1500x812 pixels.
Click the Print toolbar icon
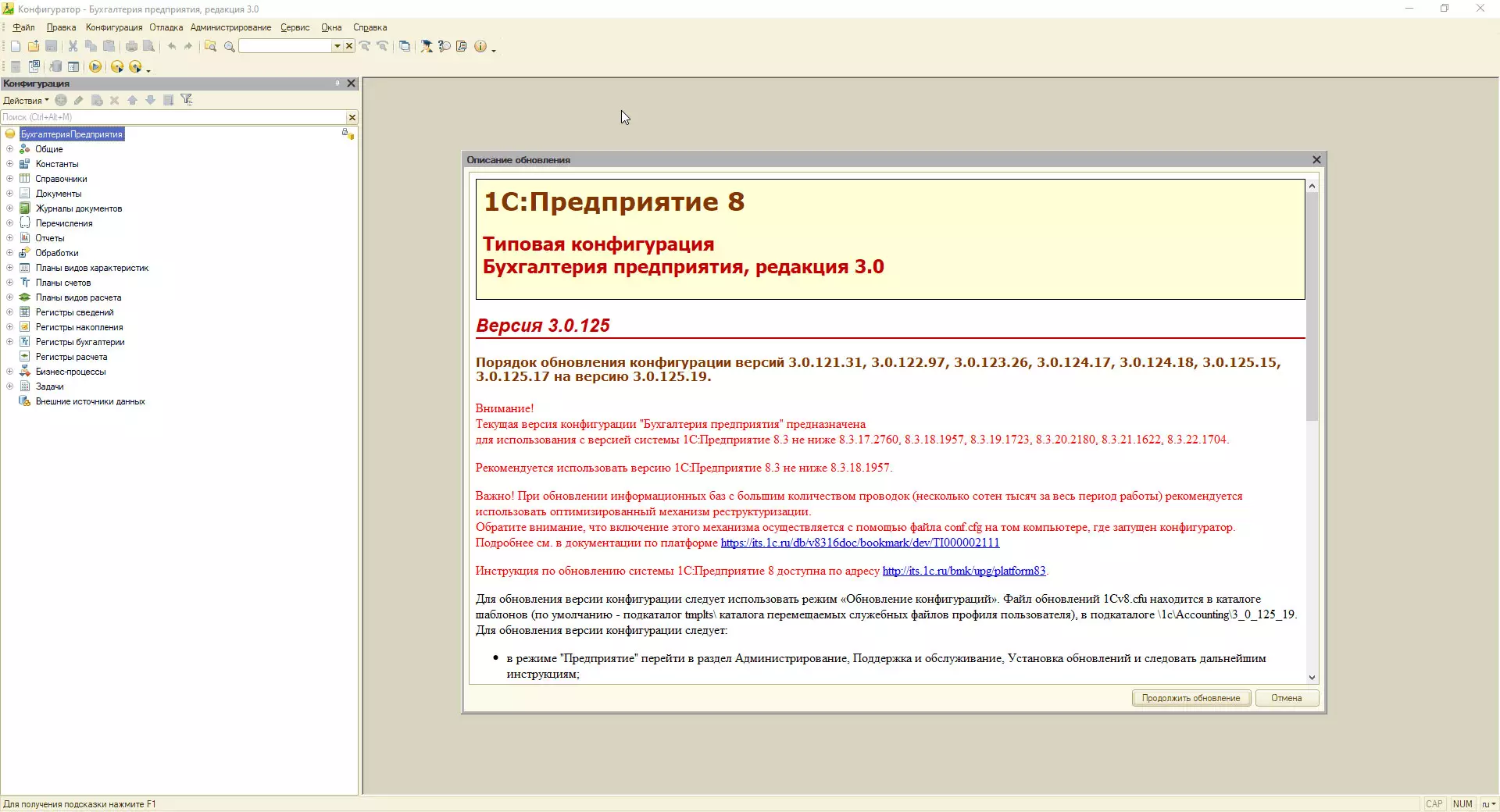coord(131,46)
